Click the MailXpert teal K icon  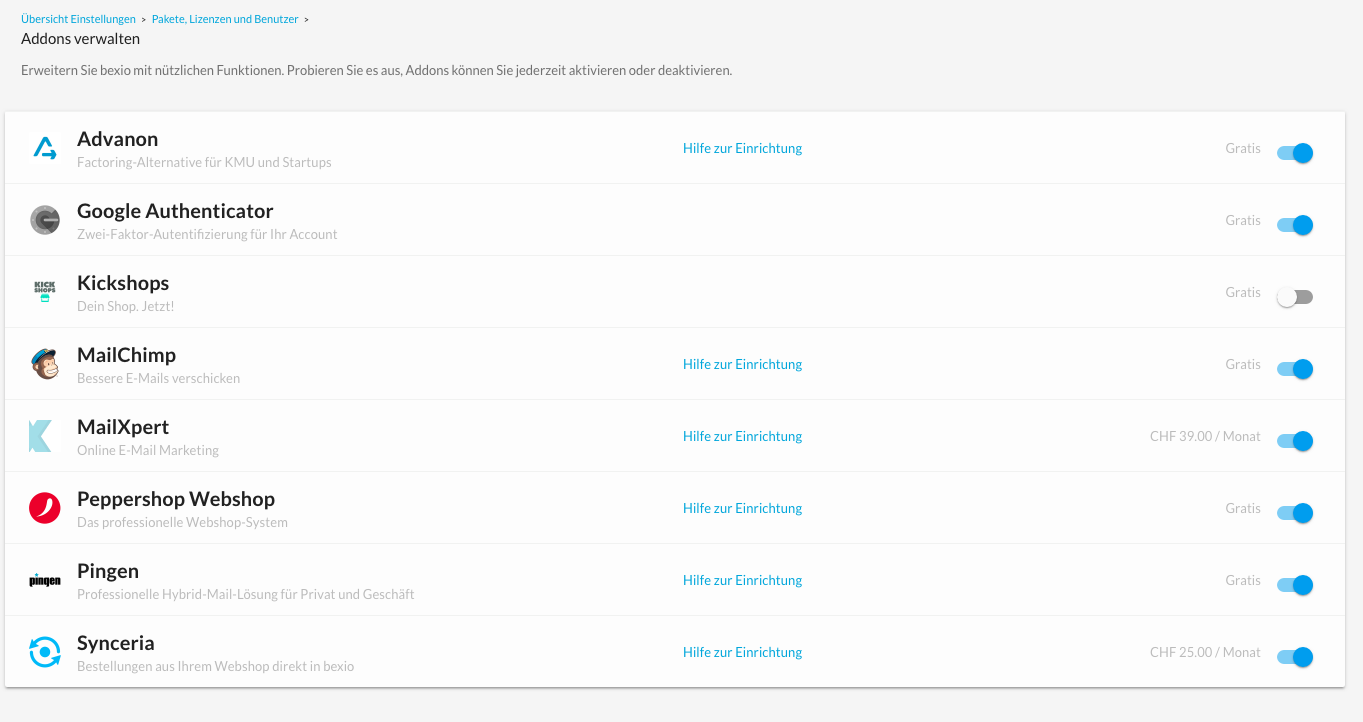pos(40,436)
